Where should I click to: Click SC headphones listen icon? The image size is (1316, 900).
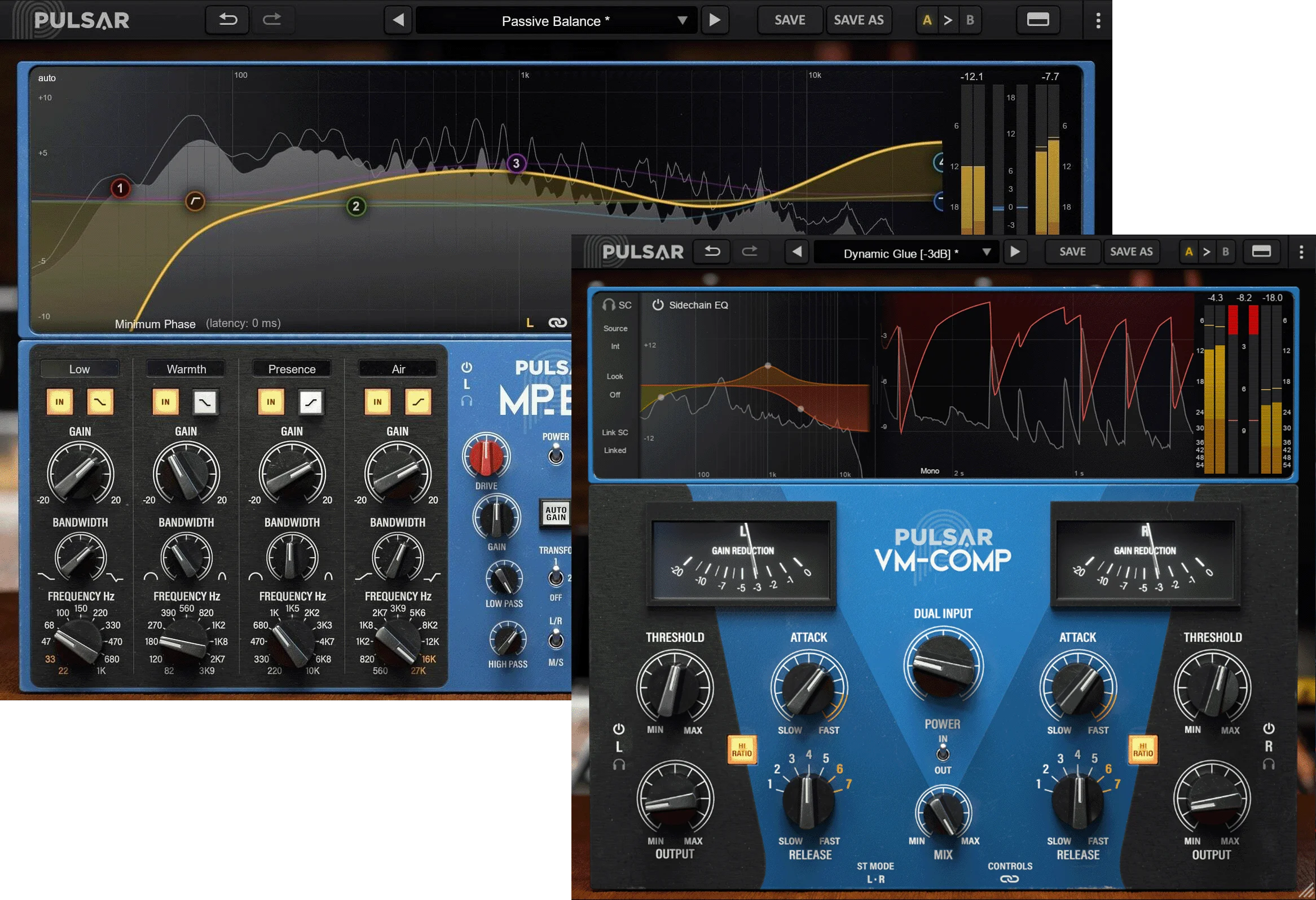tap(609, 305)
